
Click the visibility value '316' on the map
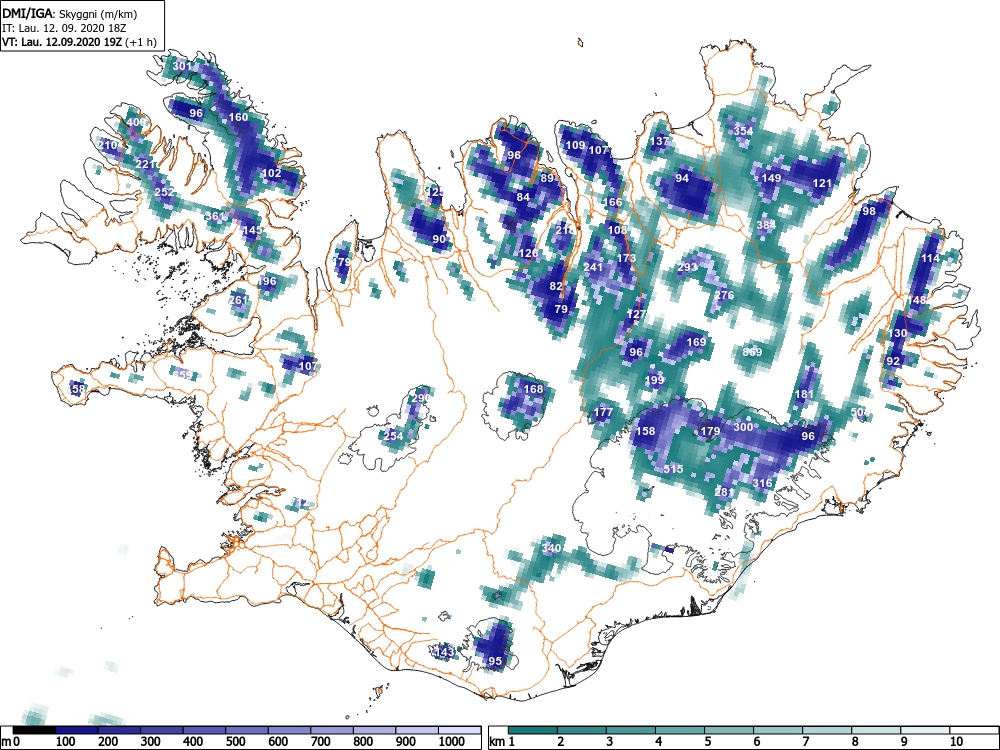tap(763, 483)
